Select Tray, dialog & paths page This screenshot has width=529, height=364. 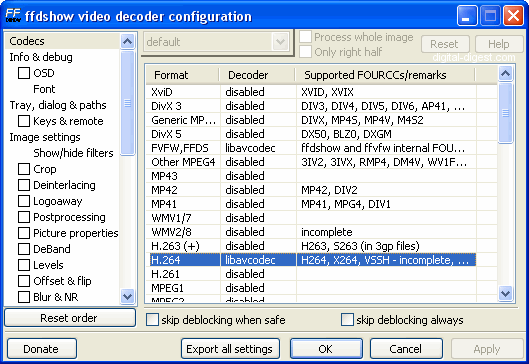[58, 105]
